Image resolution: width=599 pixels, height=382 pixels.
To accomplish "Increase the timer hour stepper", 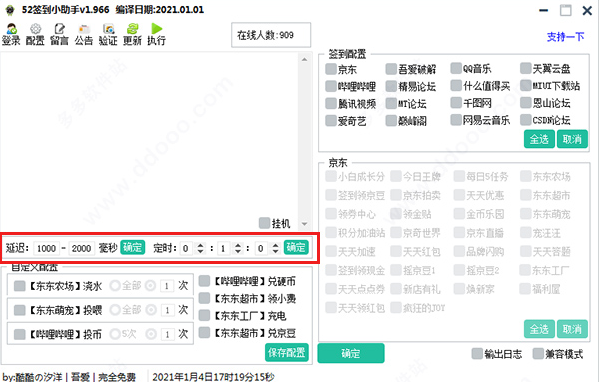I will 200,245.
